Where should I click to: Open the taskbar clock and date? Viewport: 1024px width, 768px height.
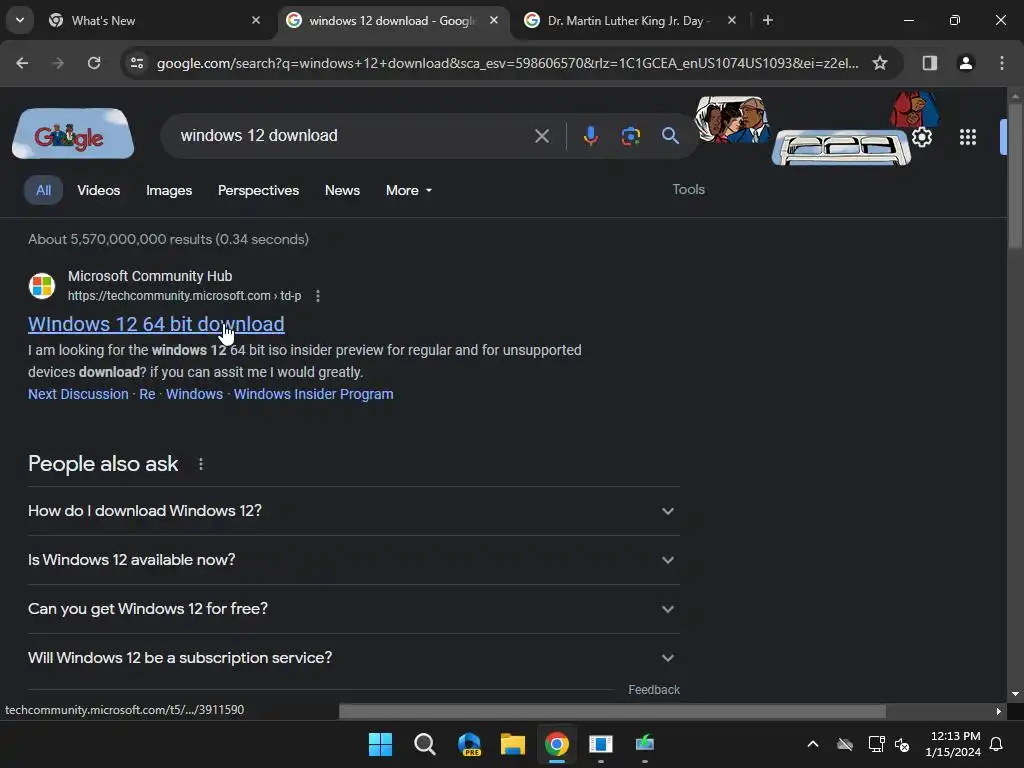[x=952, y=744]
